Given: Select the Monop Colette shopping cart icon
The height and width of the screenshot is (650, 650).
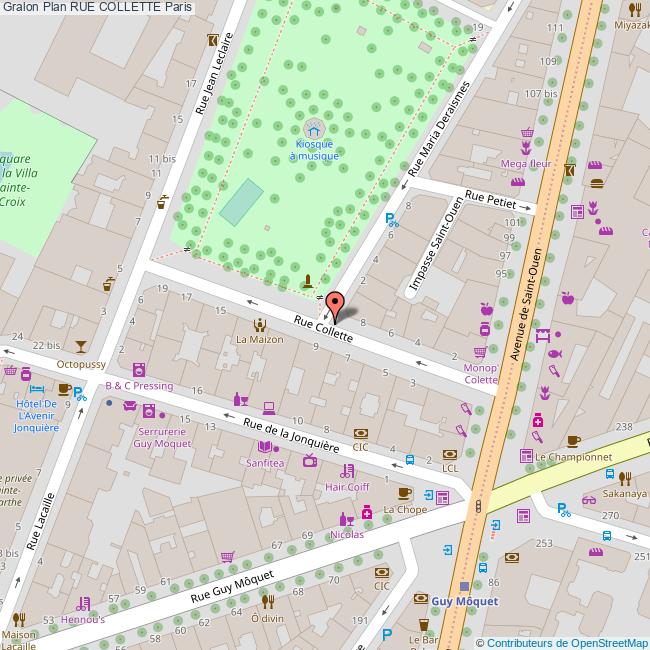Looking at the screenshot, I should [x=480, y=352].
